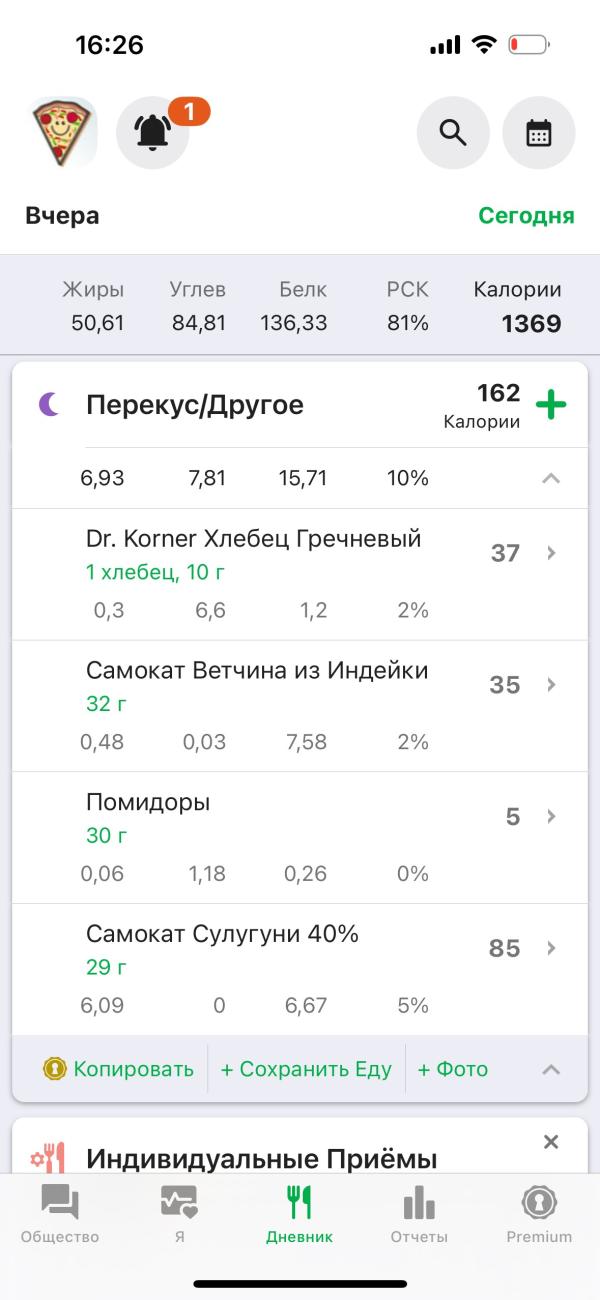Collapse the meal with the bottom bar chevron
This screenshot has width=600, height=1300.
coord(551,1069)
